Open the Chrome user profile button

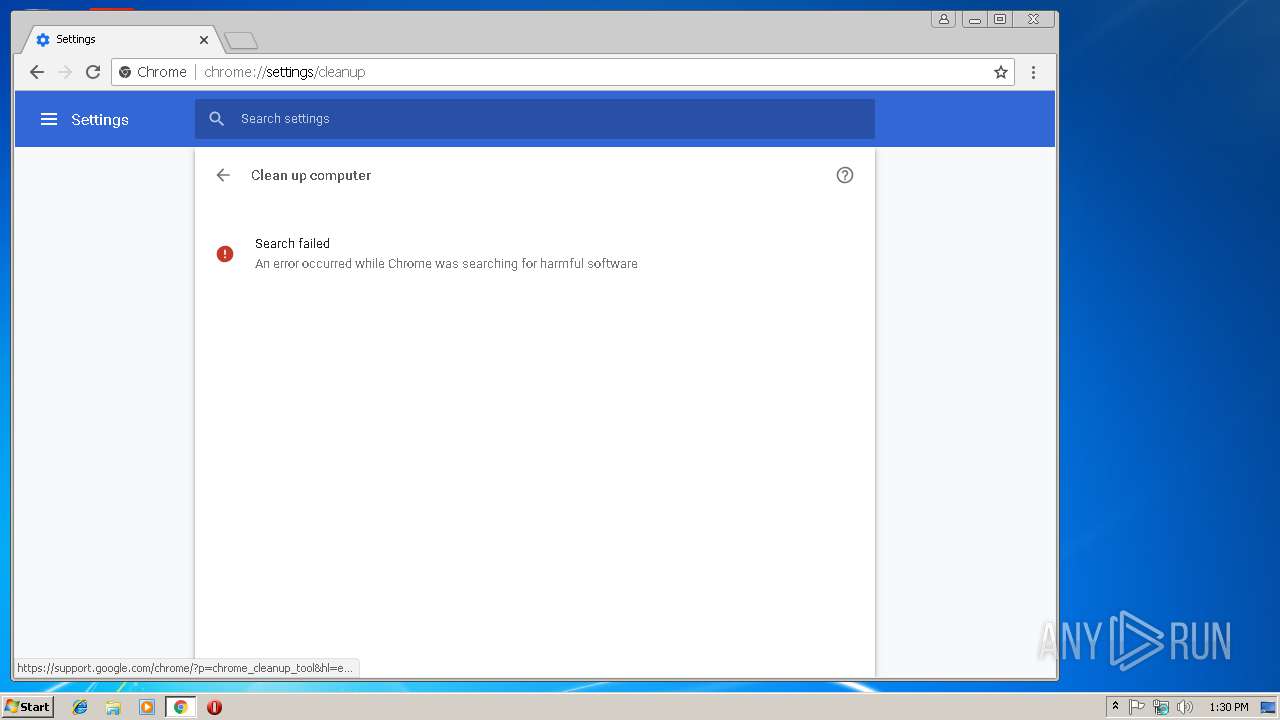(943, 19)
